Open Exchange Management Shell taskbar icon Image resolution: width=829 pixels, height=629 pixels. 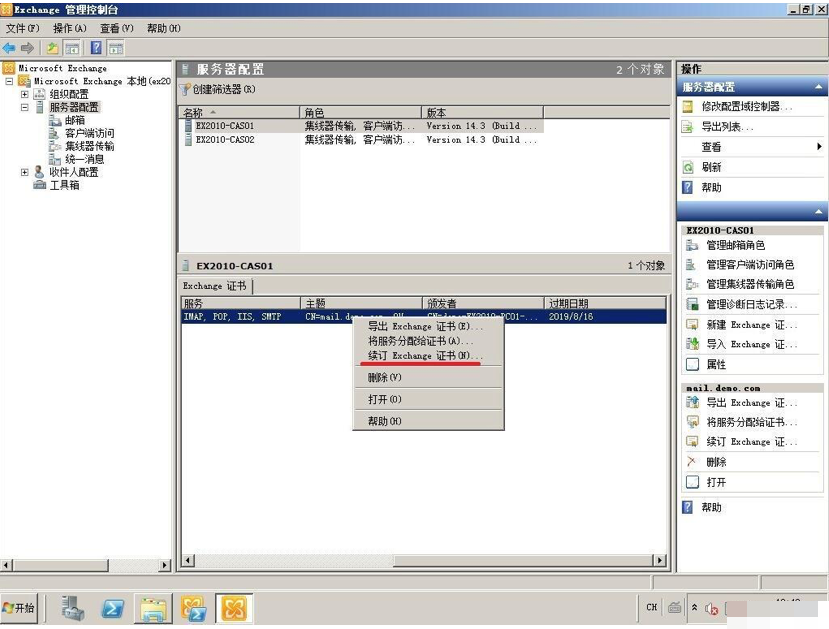pyautogui.click(x=194, y=608)
